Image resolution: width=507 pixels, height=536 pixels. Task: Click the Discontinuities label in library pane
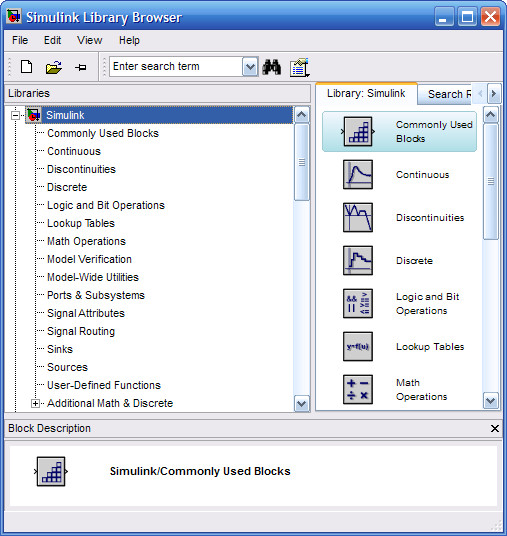[x=430, y=218]
